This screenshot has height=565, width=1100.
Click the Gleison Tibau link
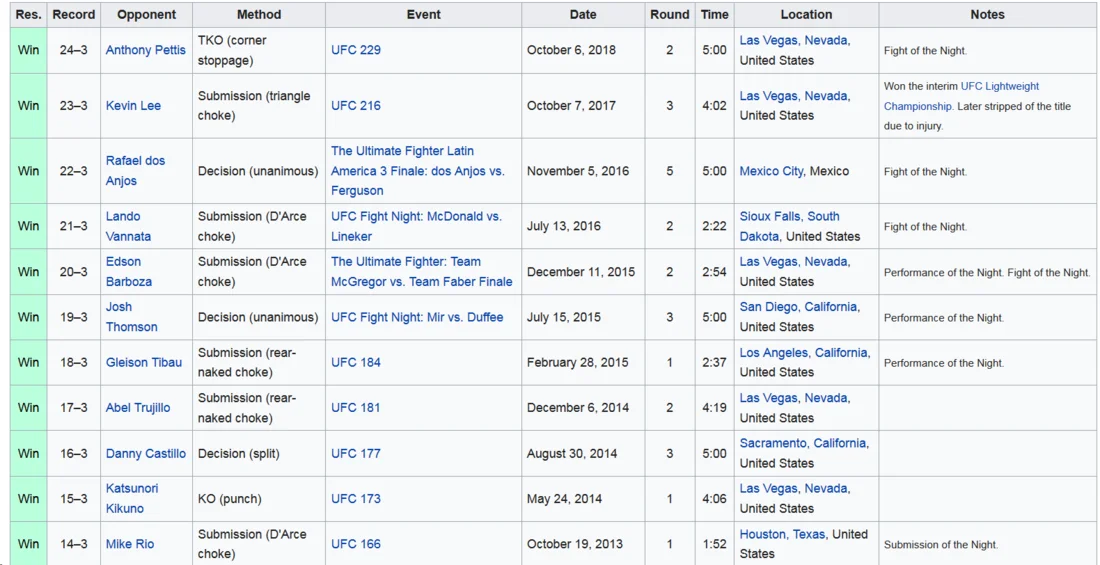[144, 362]
